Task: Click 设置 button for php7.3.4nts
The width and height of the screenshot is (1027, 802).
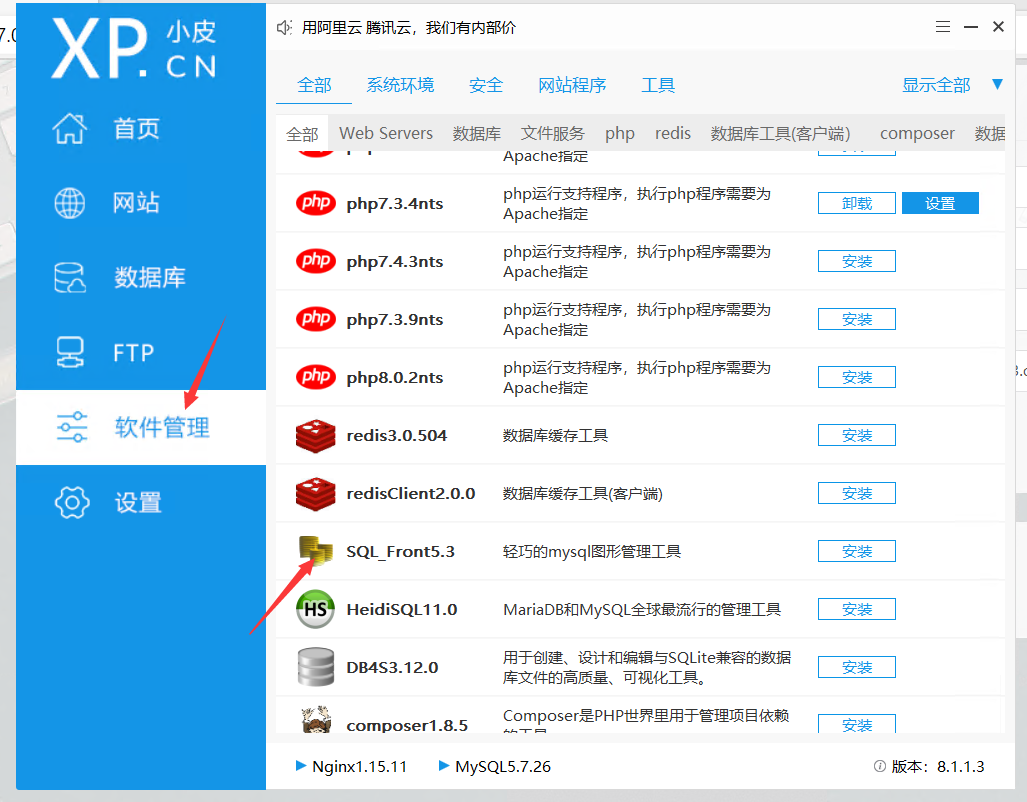Action: pos(940,203)
